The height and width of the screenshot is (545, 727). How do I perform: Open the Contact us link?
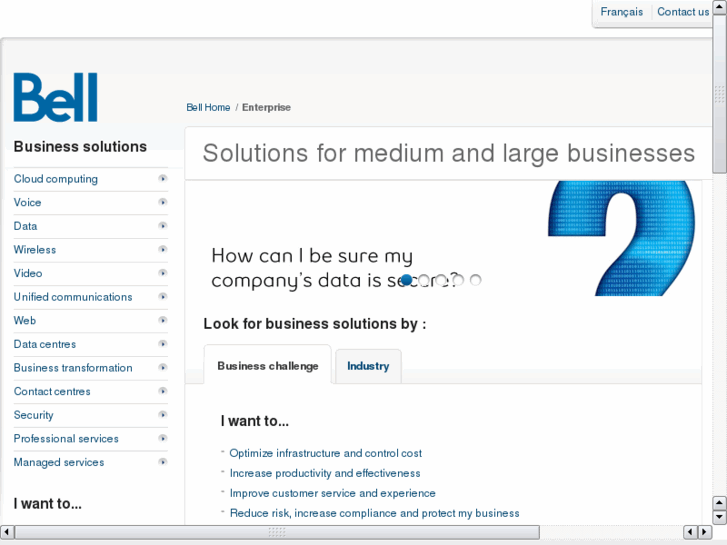point(683,12)
